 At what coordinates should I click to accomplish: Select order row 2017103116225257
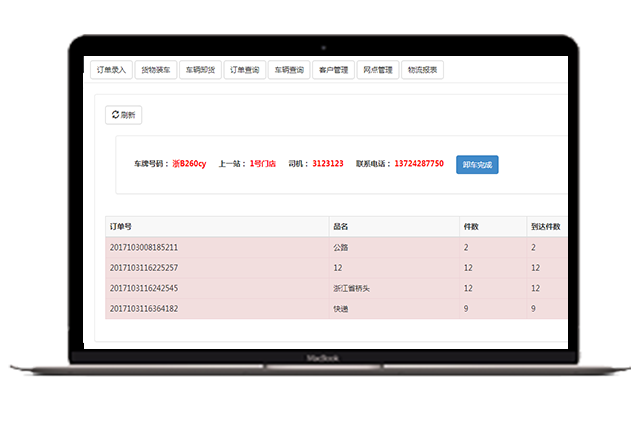143,267
